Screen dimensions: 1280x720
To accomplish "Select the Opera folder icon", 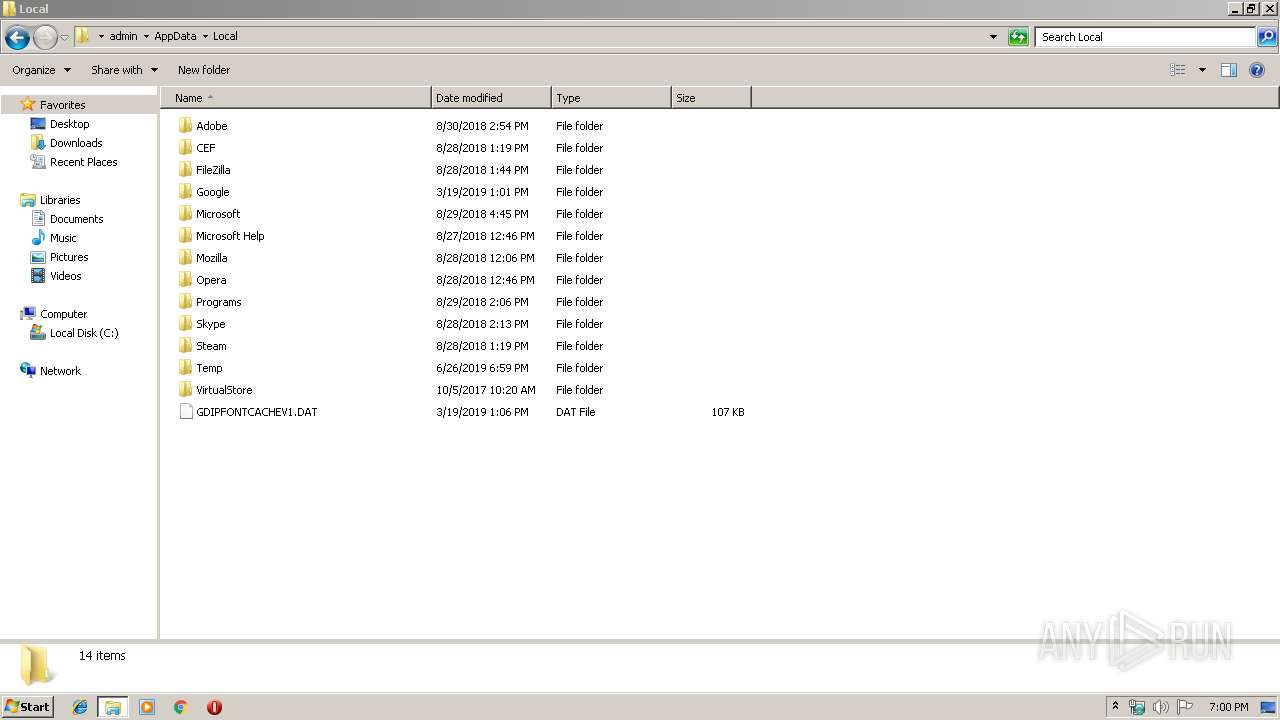I will 185,280.
